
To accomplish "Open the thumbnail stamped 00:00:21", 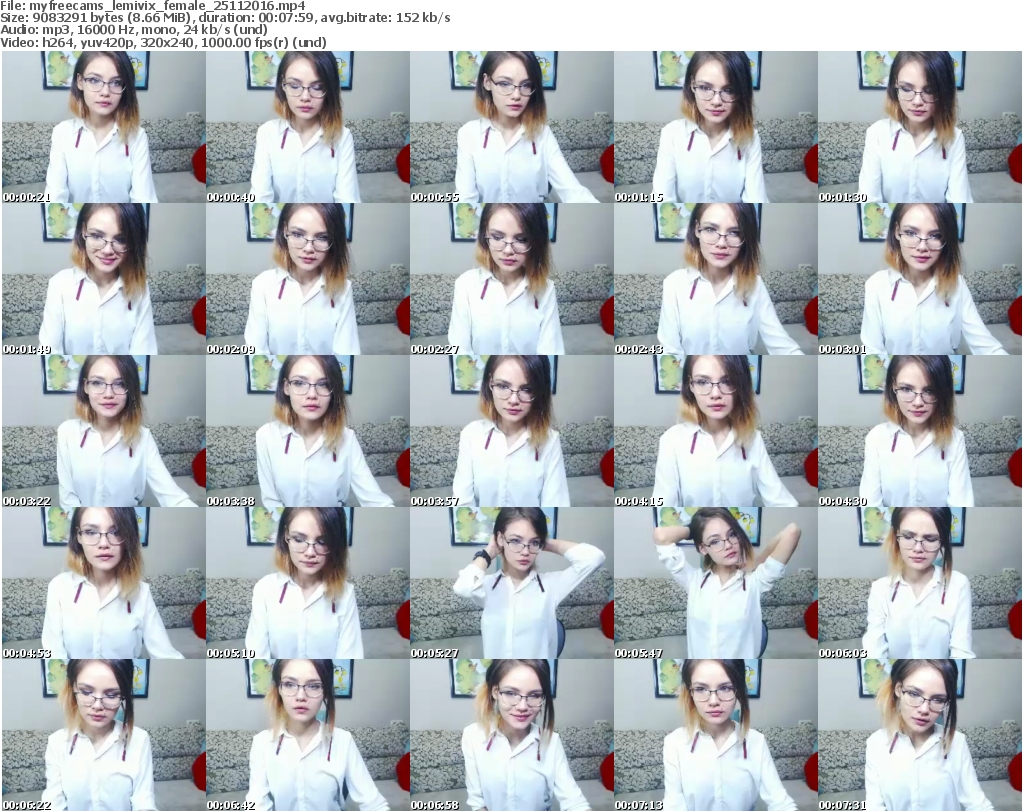I will pos(104,127).
